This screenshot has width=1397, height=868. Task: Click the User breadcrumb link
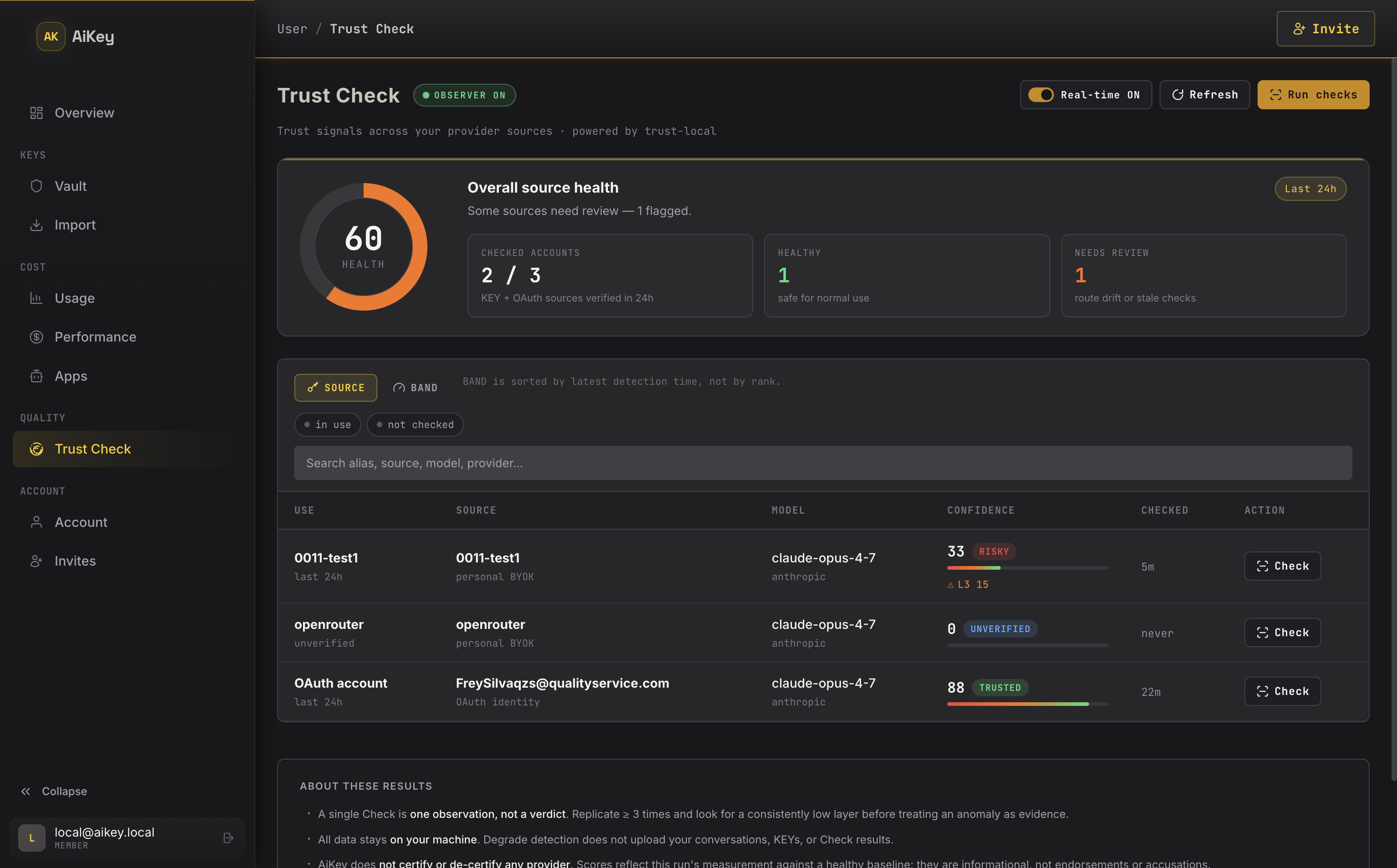(292, 29)
